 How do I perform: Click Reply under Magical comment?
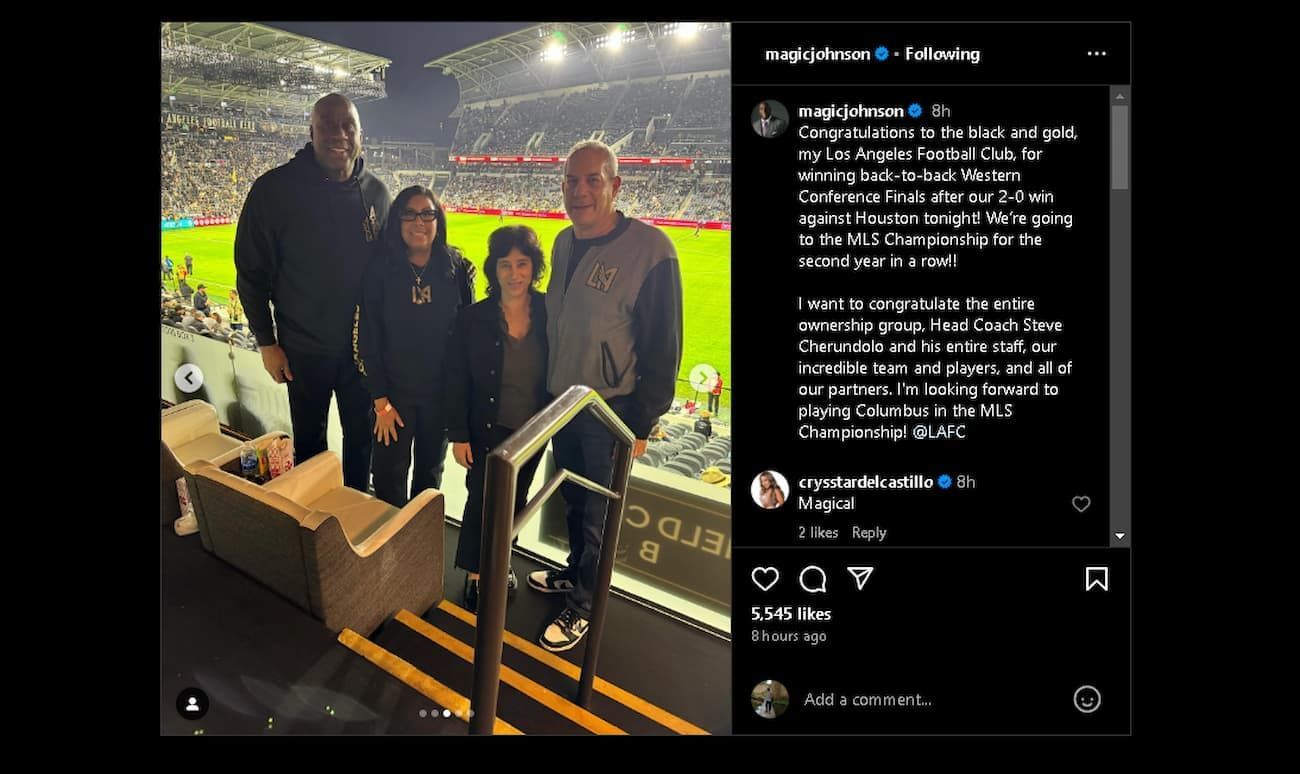tap(869, 533)
